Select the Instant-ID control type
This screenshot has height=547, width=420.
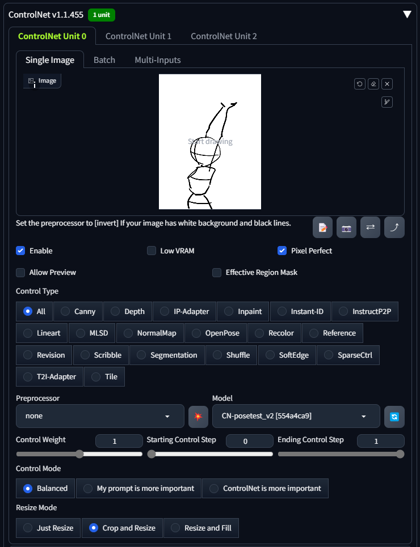pos(300,311)
